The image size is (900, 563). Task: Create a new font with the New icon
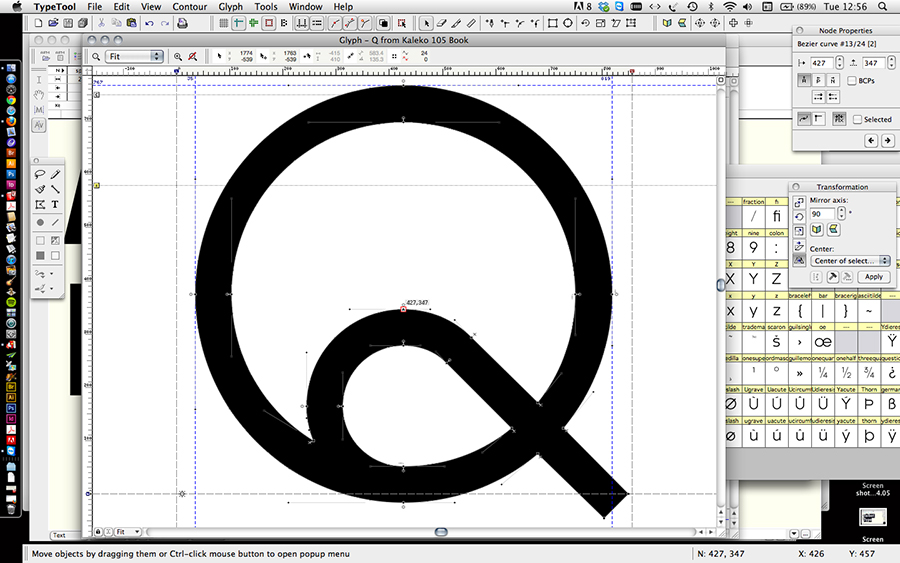[x=38, y=23]
